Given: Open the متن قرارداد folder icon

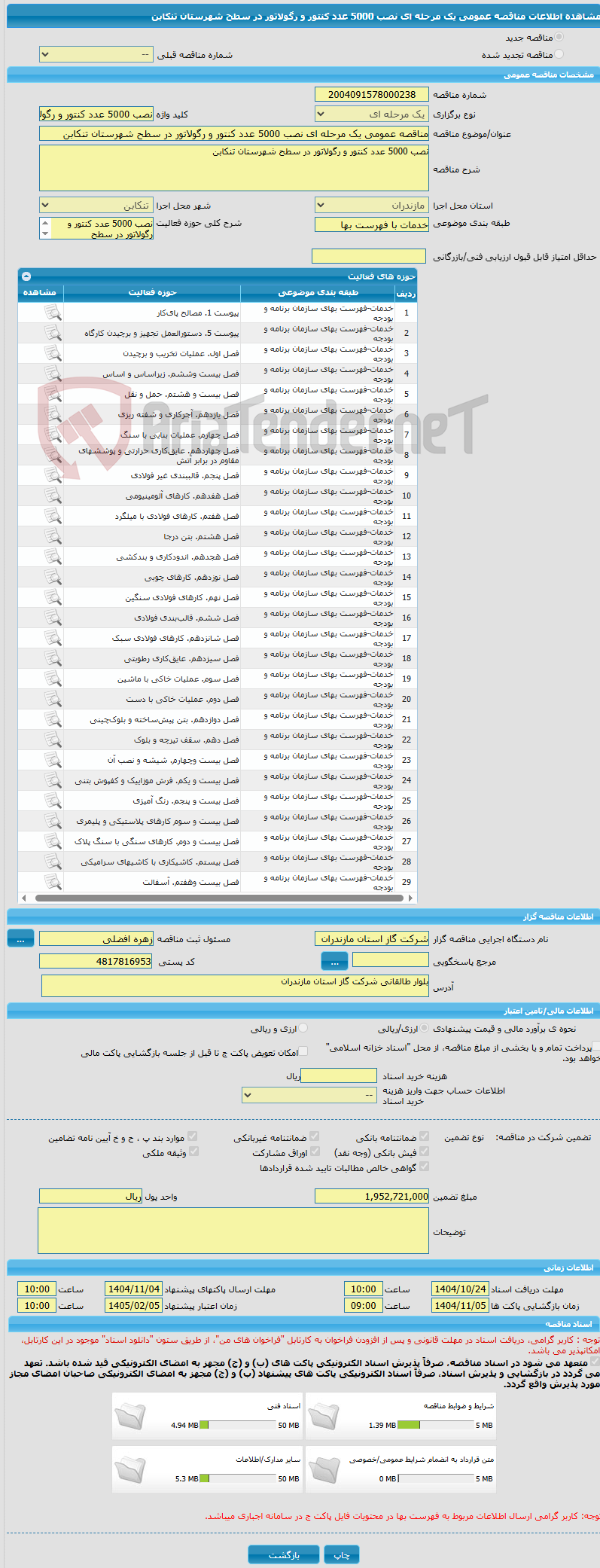Looking at the screenshot, I should [x=324, y=1469].
